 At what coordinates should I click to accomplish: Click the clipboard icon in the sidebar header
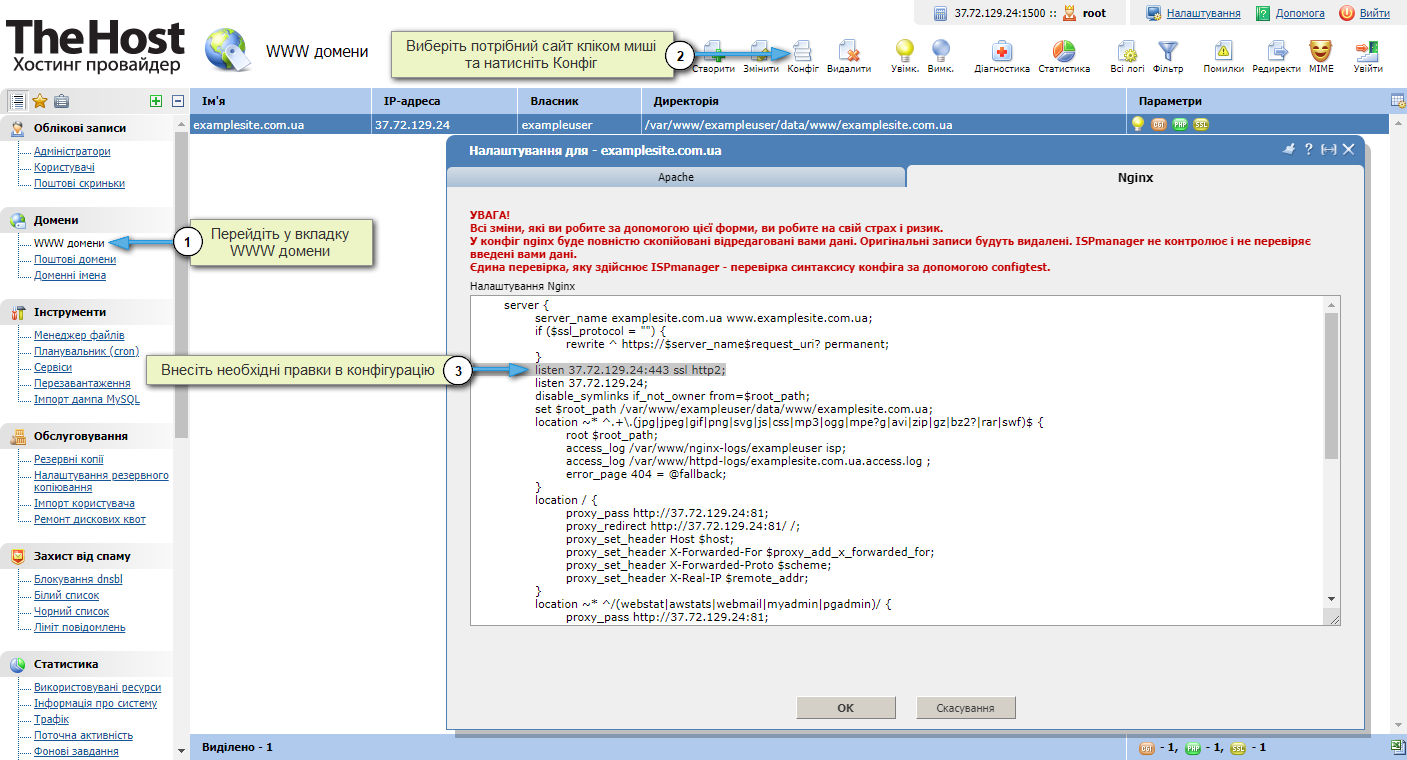(x=62, y=100)
